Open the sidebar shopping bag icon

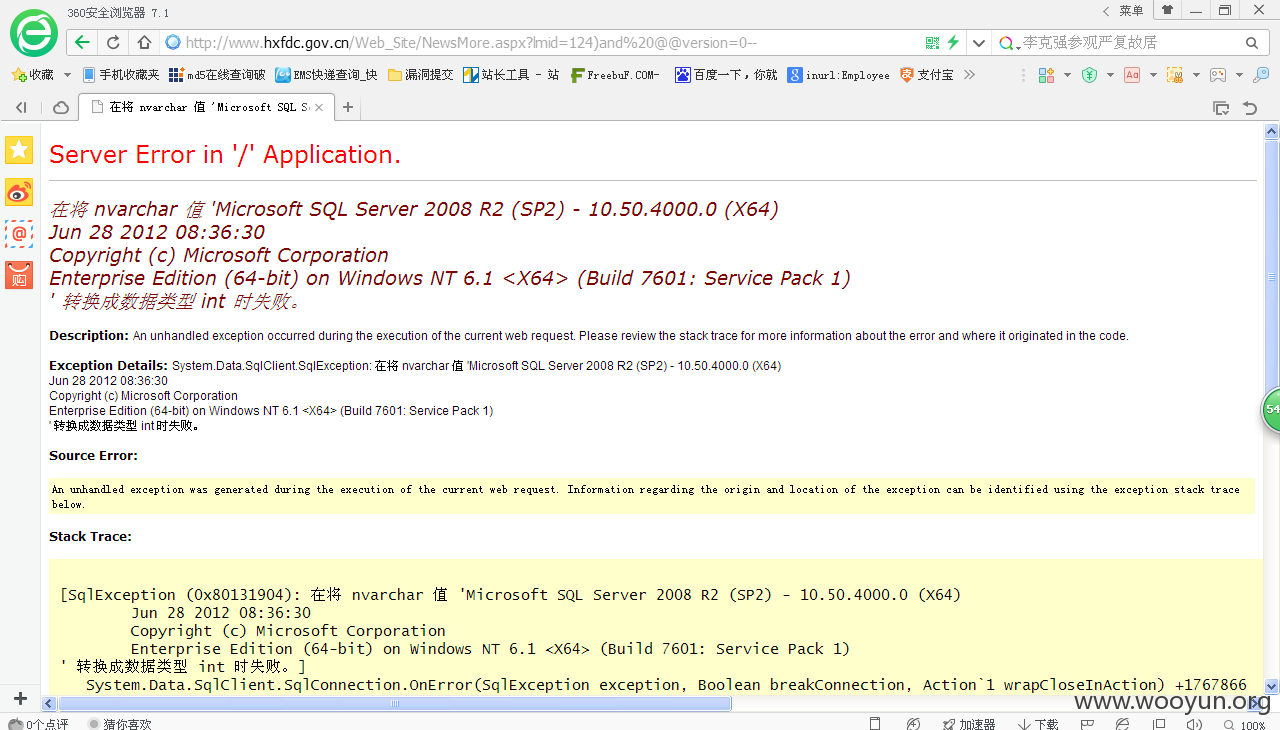19,275
